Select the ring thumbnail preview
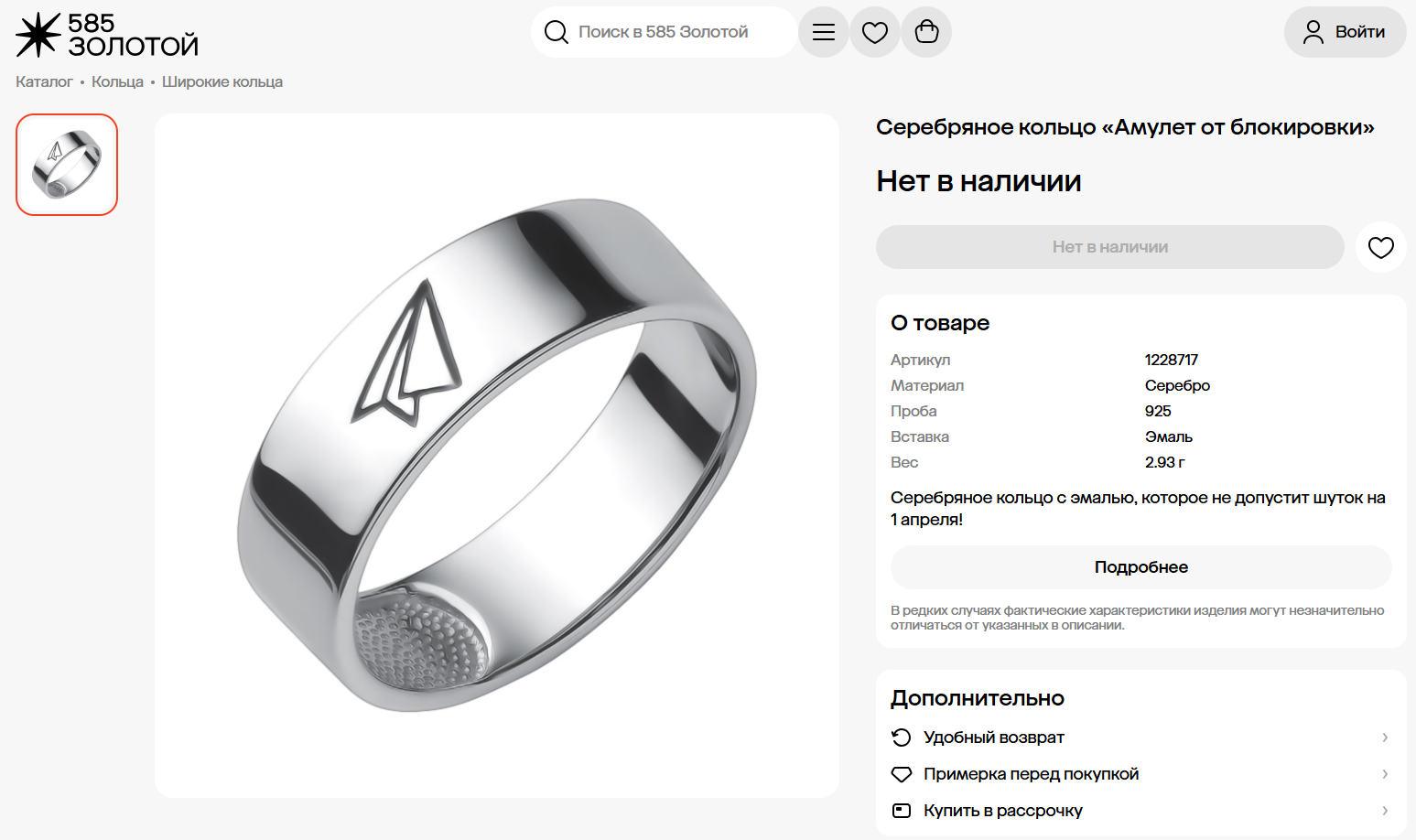1416x840 pixels. click(x=66, y=164)
